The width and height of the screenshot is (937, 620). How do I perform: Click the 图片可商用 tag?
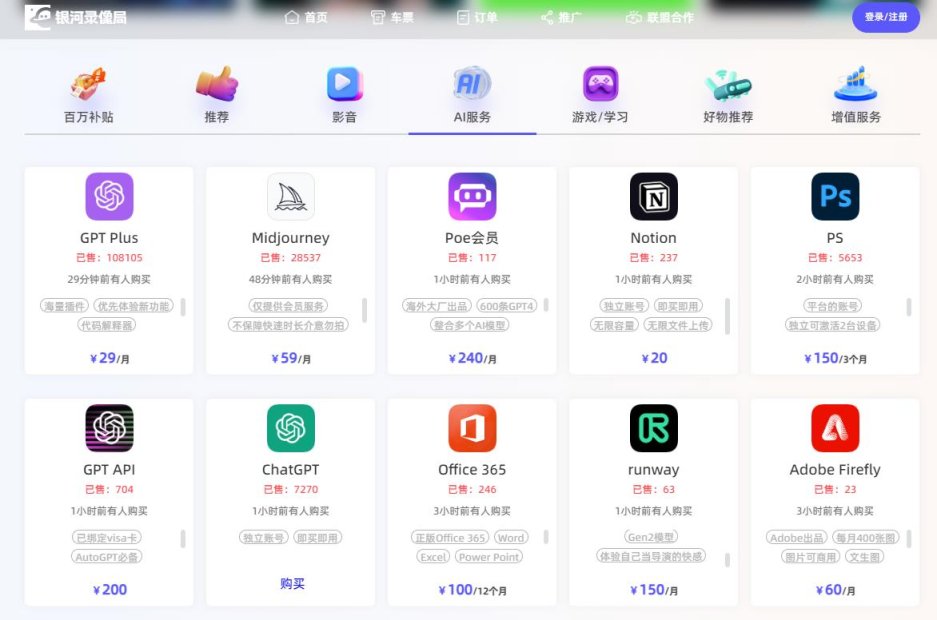tap(810, 557)
